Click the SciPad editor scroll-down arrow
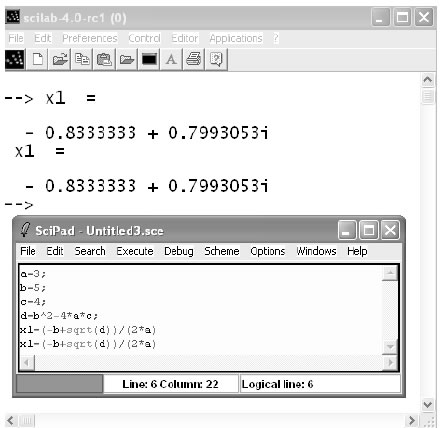The width and height of the screenshot is (440, 428). pyautogui.click(x=390, y=347)
